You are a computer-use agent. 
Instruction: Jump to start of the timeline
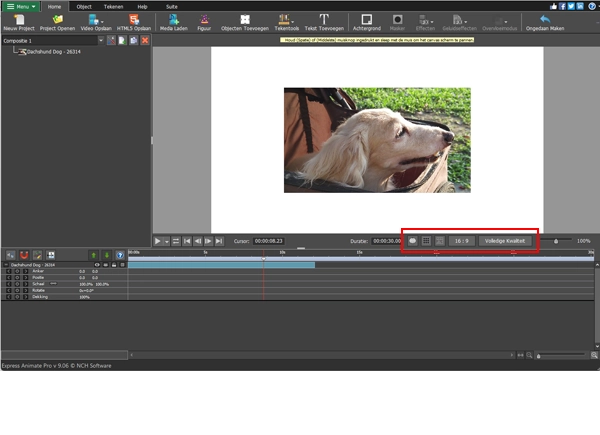coord(187,241)
